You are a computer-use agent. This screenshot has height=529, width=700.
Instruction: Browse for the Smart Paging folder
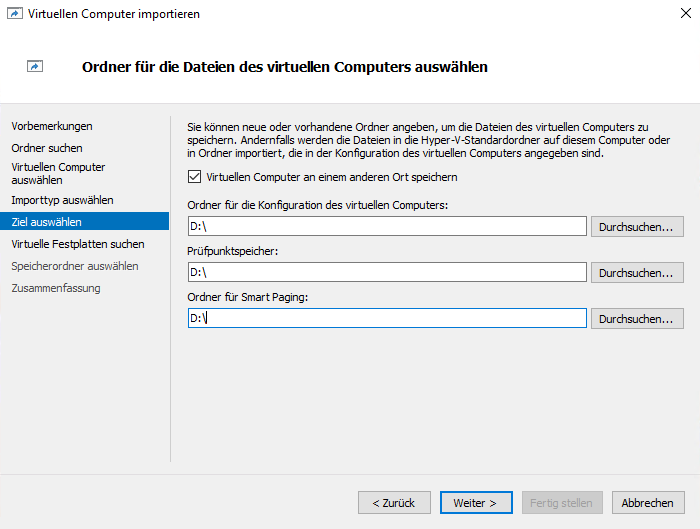(637, 318)
